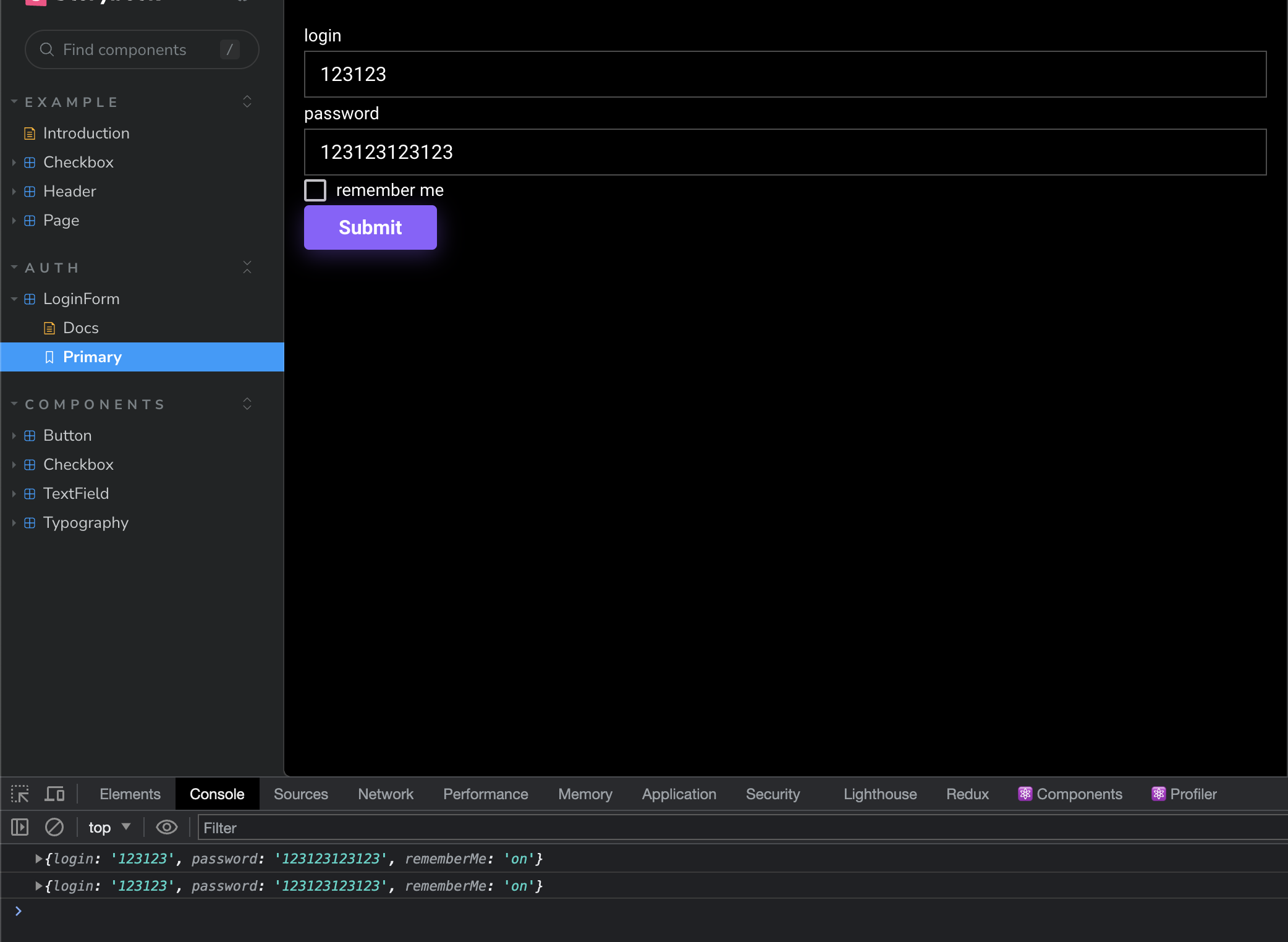Switch to the Network tab
This screenshot has height=942, width=1288.
point(385,794)
